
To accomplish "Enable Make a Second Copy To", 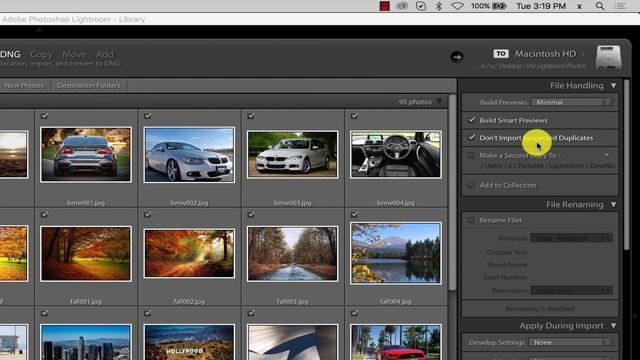I will (x=471, y=155).
